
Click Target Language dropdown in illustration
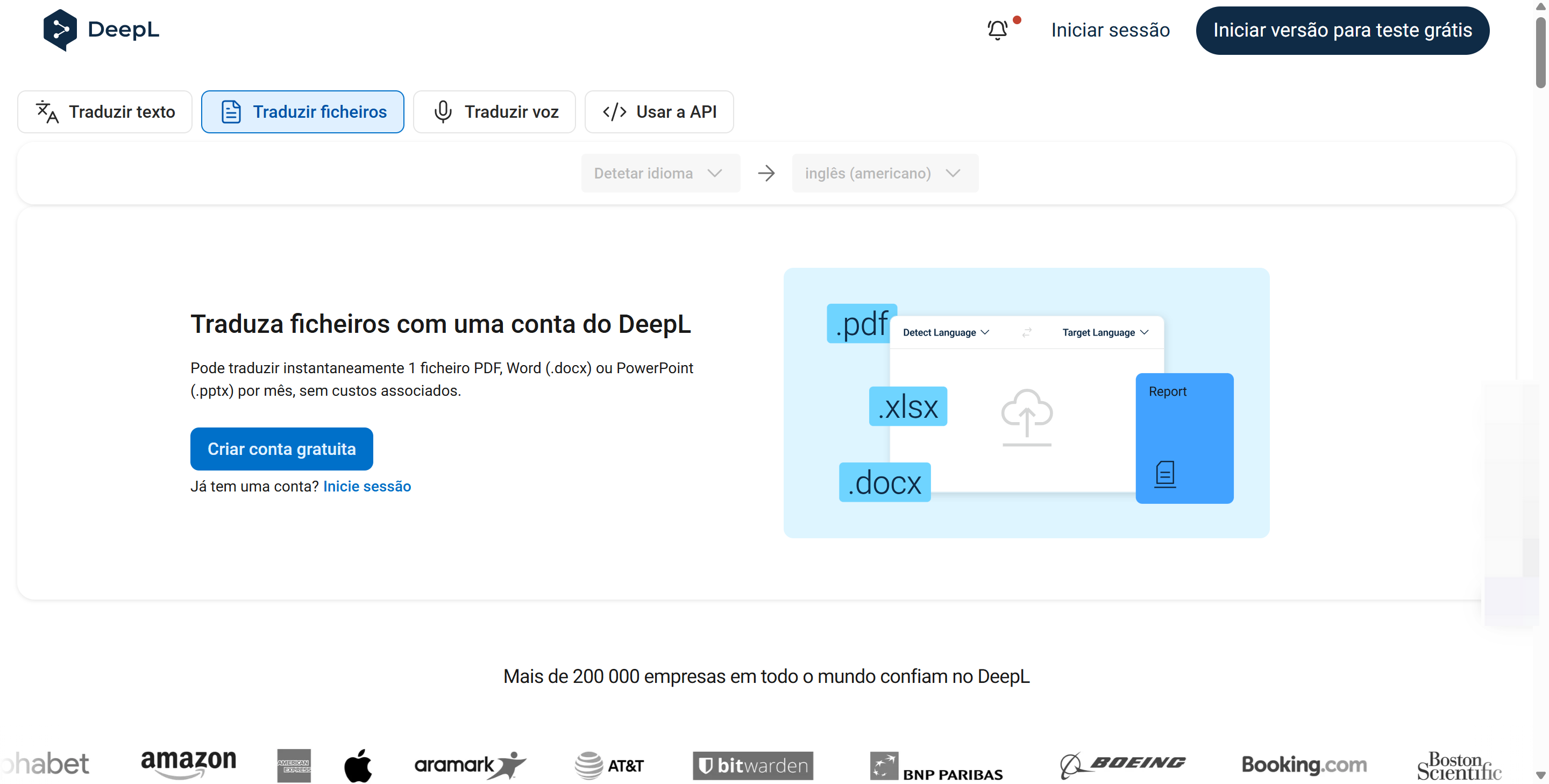click(1105, 332)
